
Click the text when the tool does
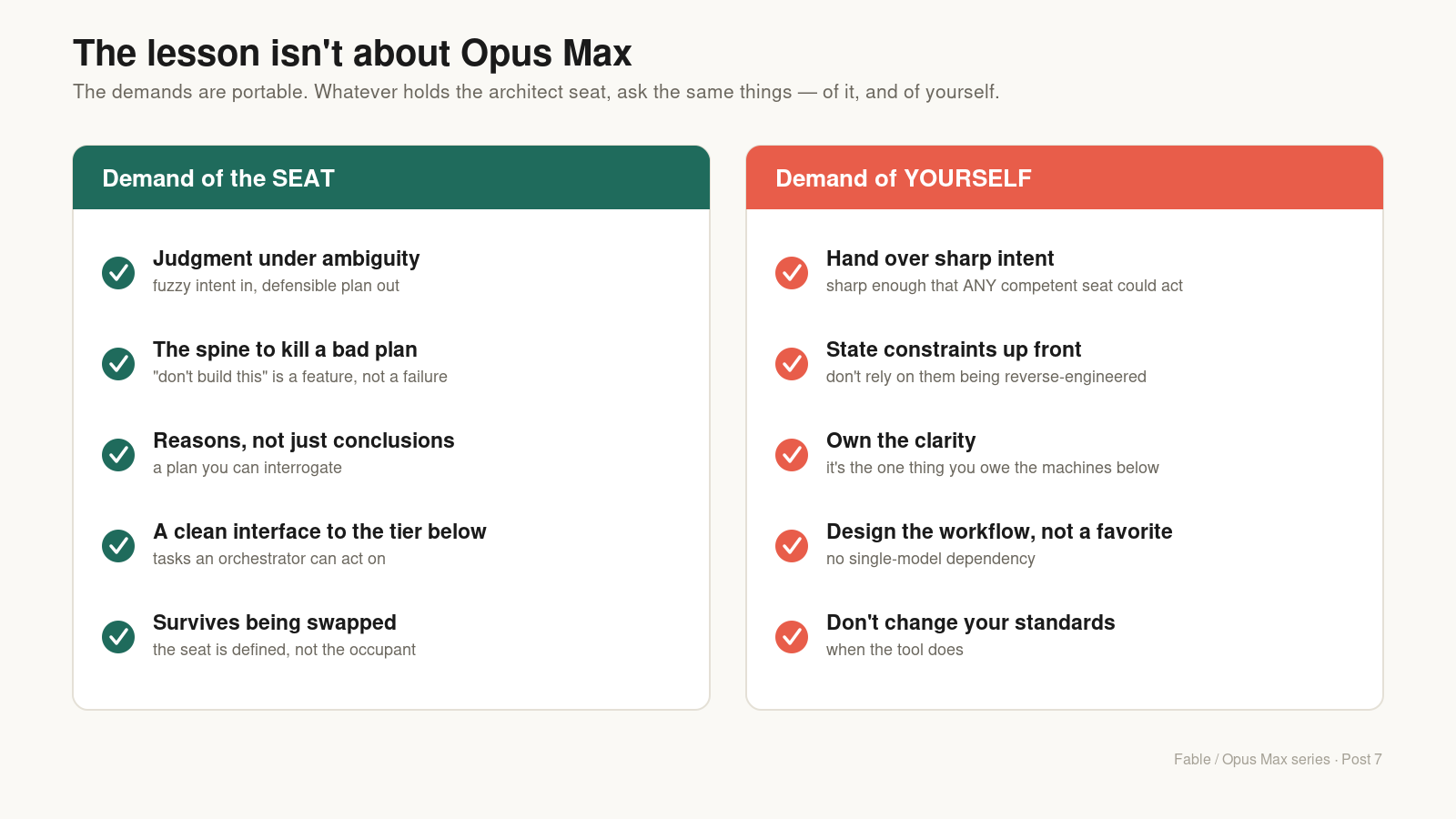coord(895,650)
